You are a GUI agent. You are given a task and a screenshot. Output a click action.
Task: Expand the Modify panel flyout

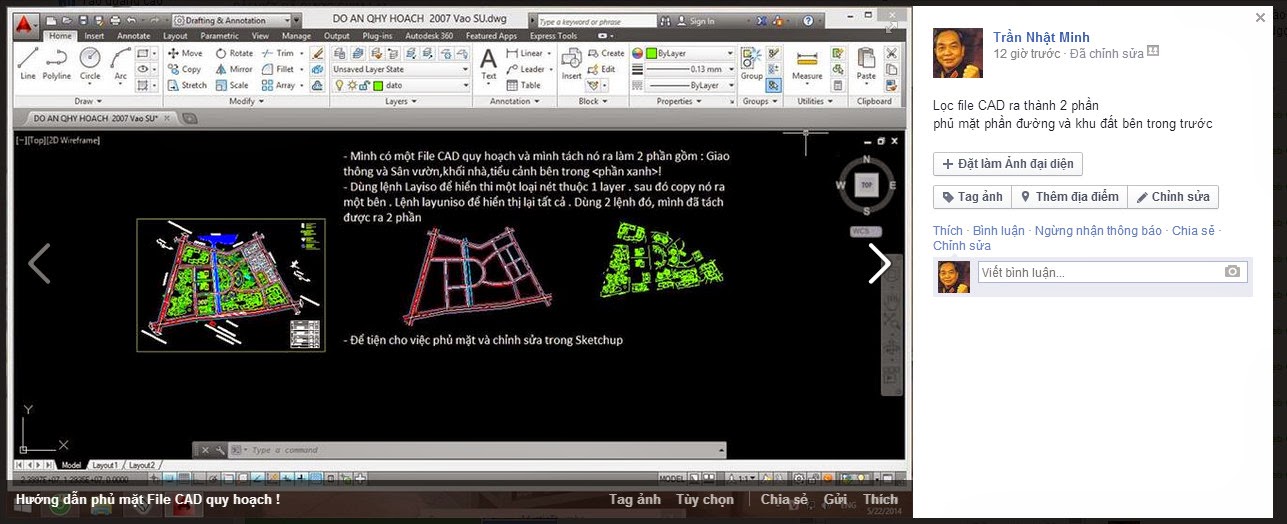(x=245, y=101)
